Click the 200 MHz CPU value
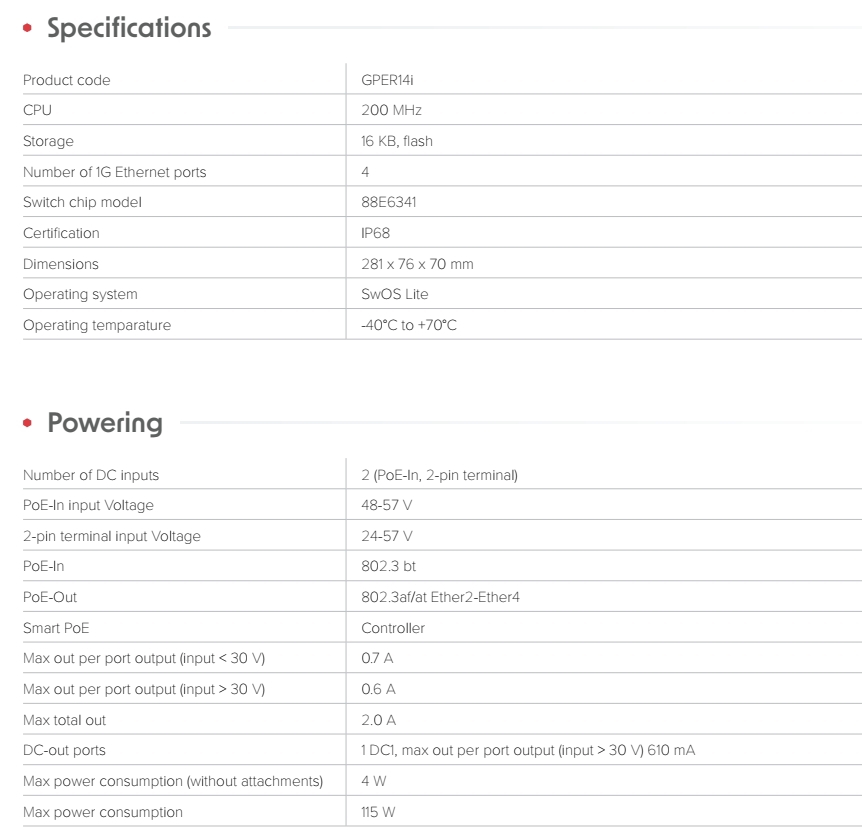The image size is (862, 839). [x=385, y=110]
